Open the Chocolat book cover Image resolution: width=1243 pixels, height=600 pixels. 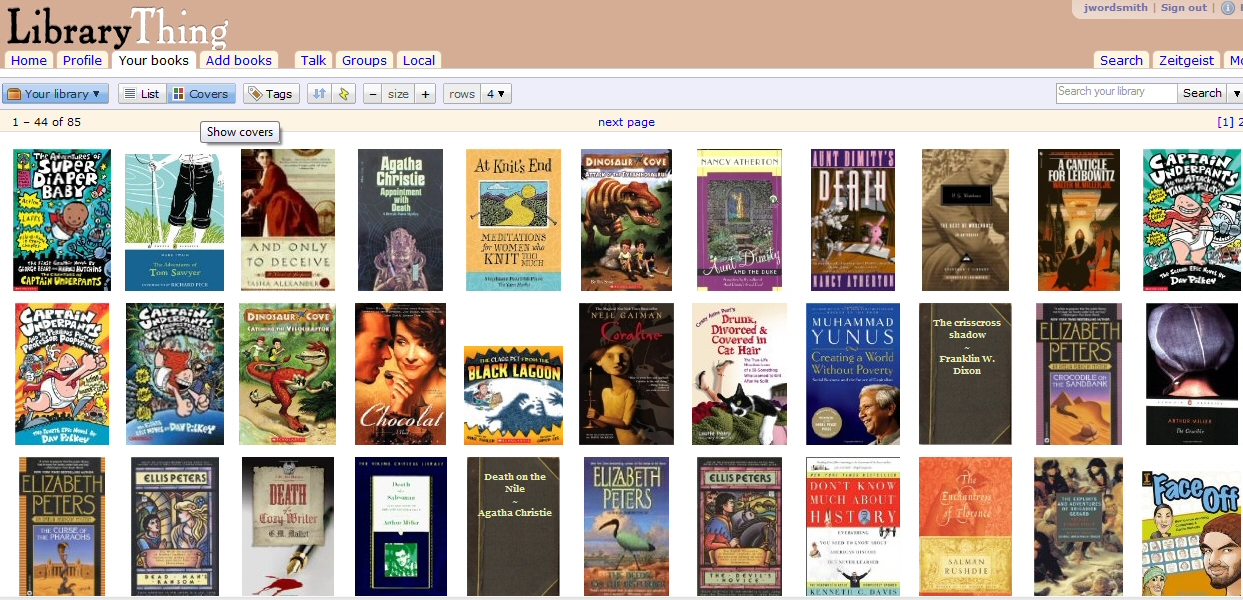pos(400,374)
